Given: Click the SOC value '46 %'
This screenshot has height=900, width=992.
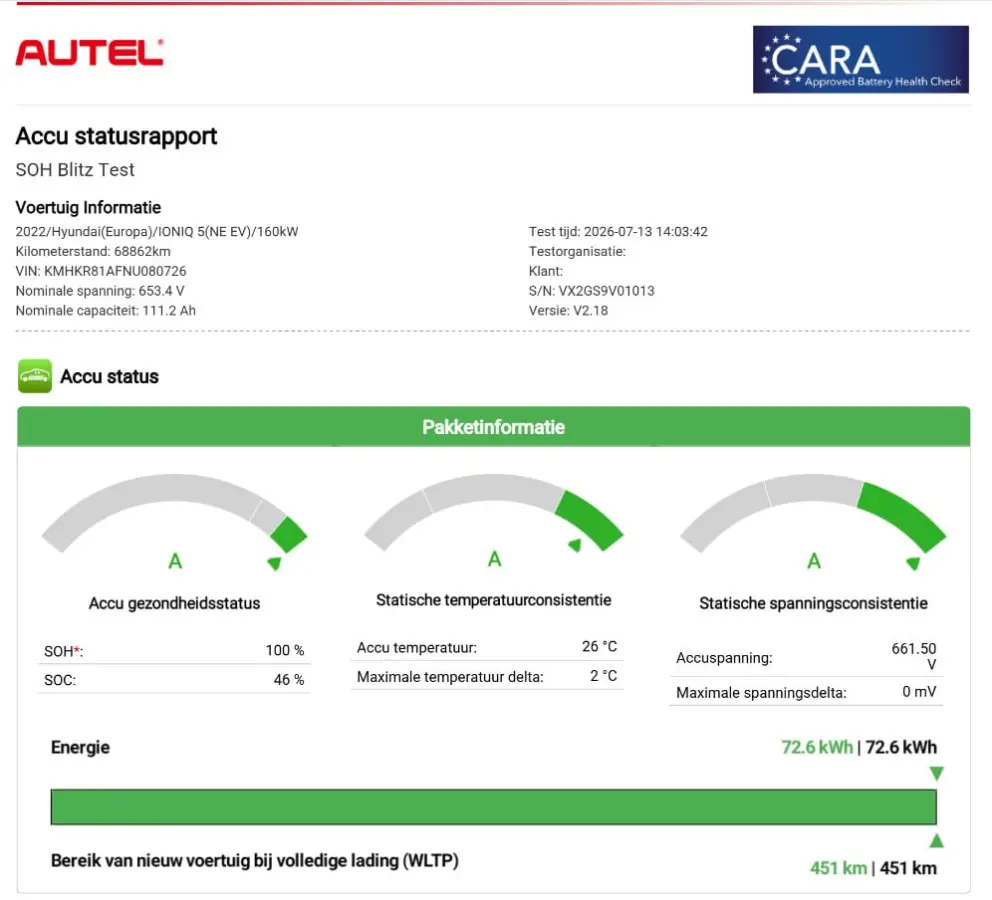Looking at the screenshot, I should click(x=288, y=679).
